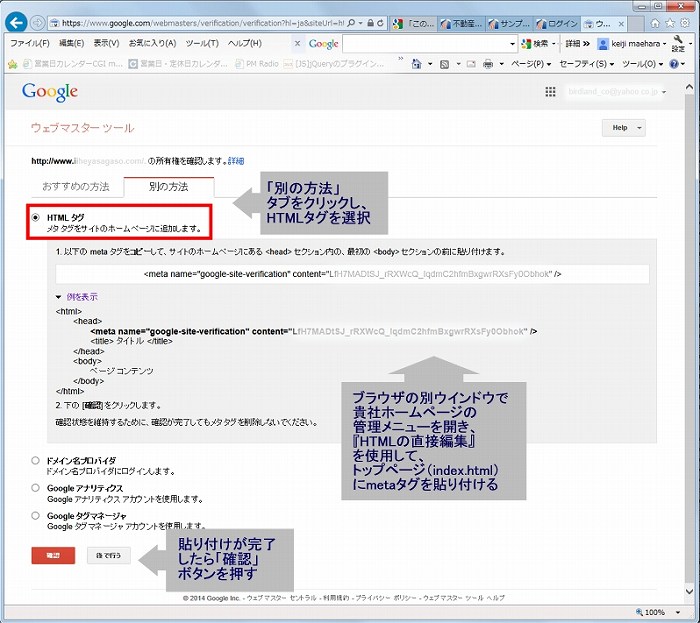Open Google toolbar search box history dropdown
The width and height of the screenshot is (700, 623).
pyautogui.click(x=512, y=44)
